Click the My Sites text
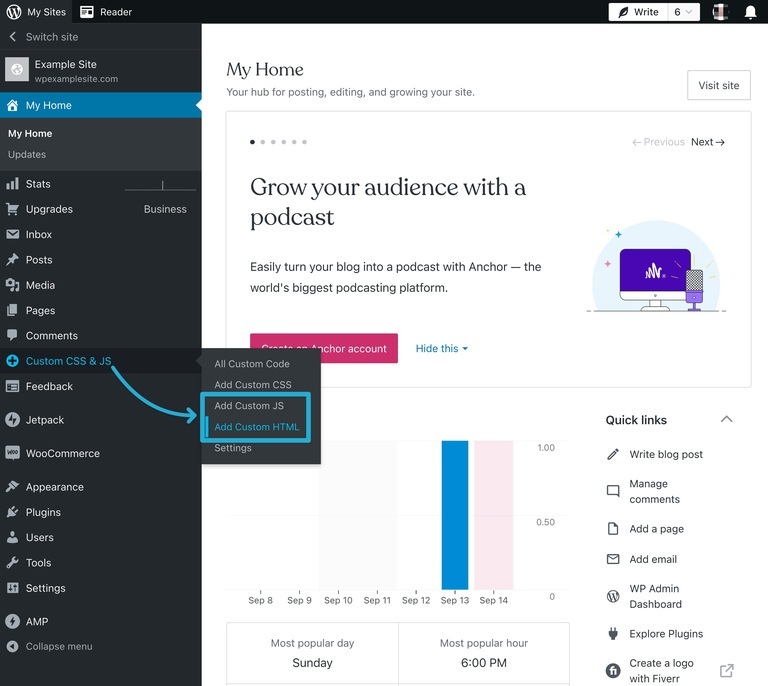 coord(47,12)
